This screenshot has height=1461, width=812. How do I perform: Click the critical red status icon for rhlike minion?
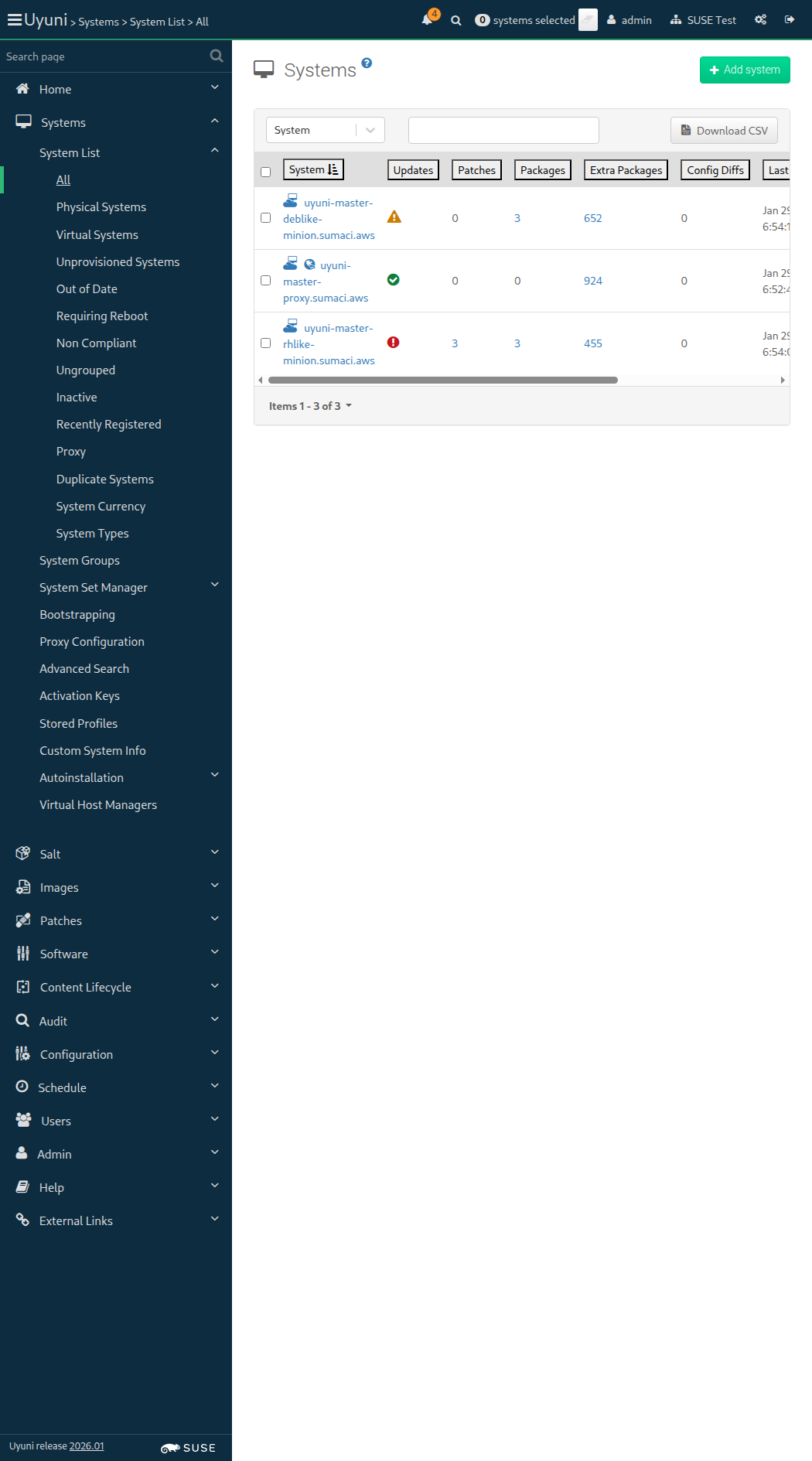point(393,343)
